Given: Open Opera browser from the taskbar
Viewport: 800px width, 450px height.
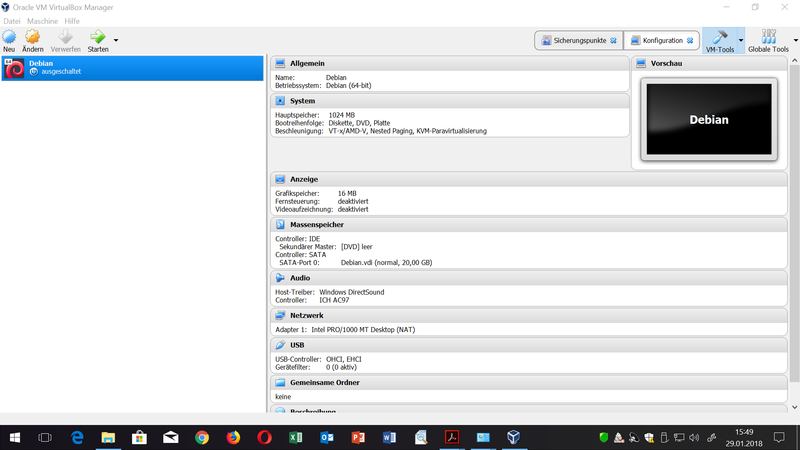Looking at the screenshot, I should 264,437.
